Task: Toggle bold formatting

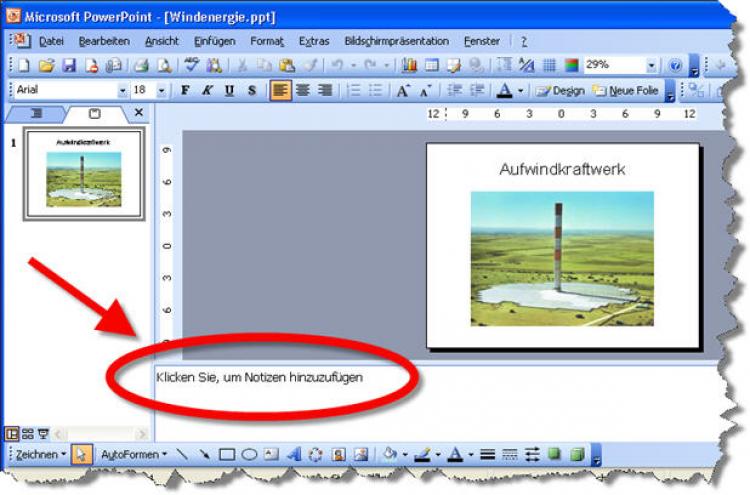Action: coord(185,90)
